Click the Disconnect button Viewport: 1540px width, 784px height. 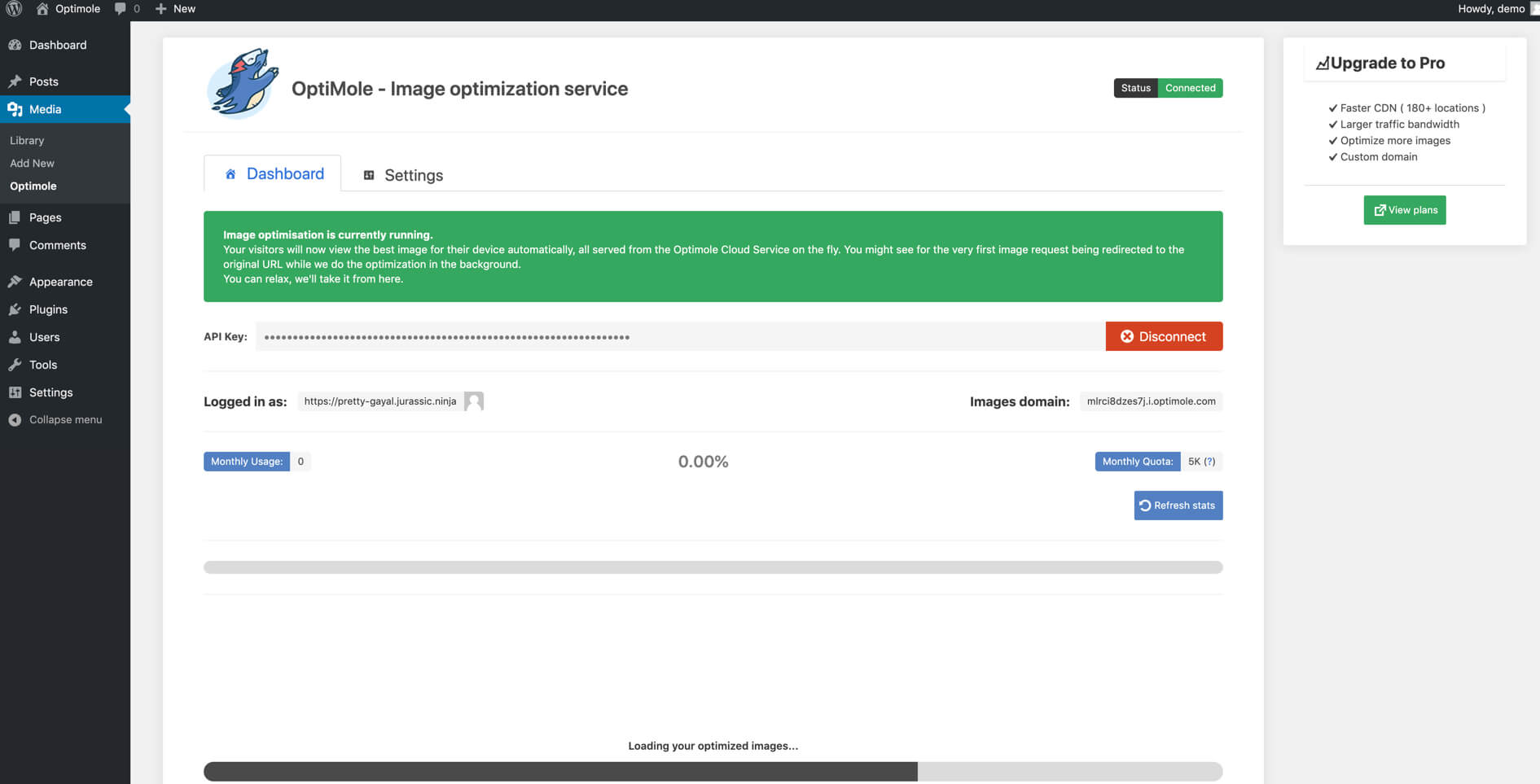point(1164,336)
